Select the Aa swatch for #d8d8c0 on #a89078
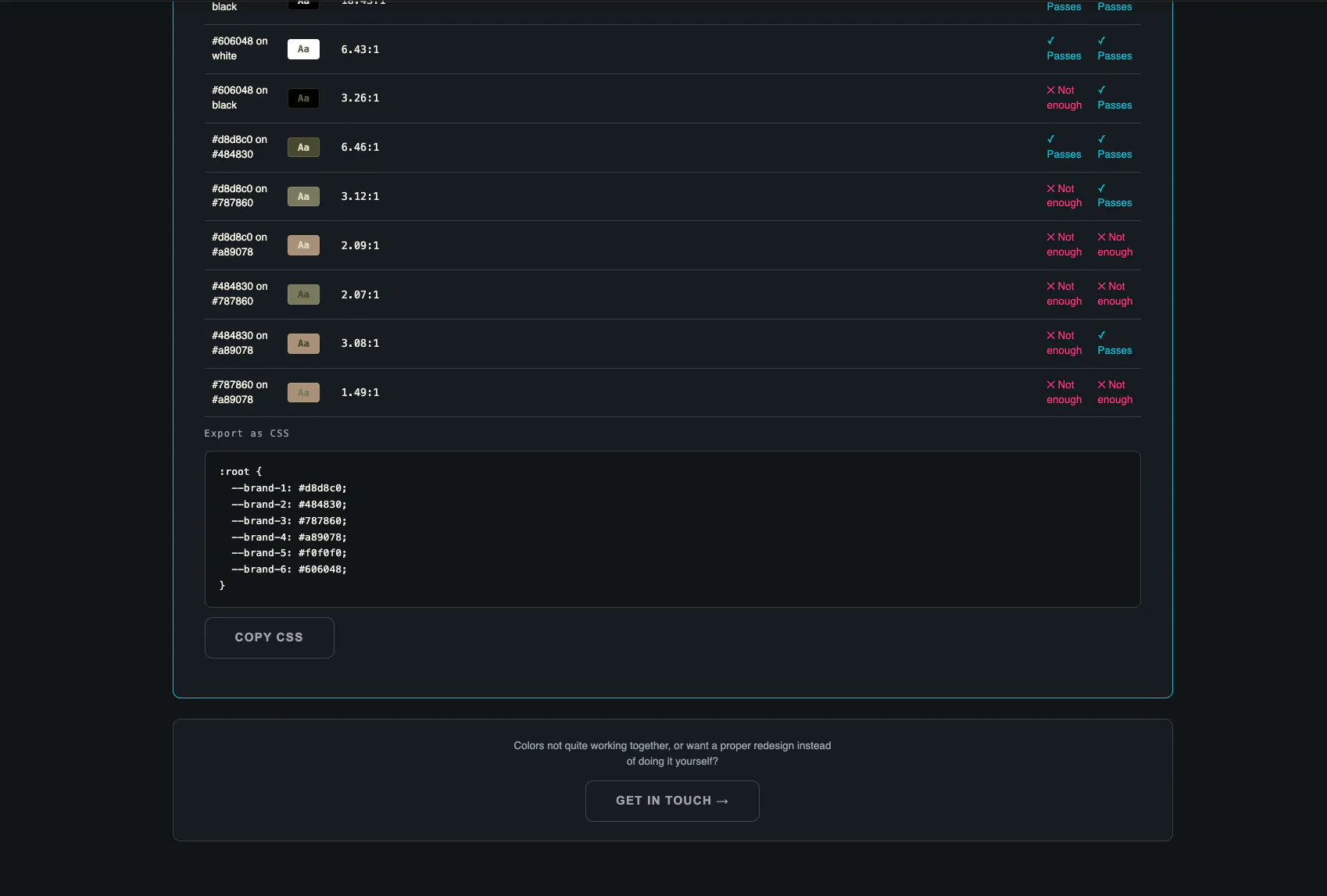This screenshot has height=896, width=1327. coord(303,245)
